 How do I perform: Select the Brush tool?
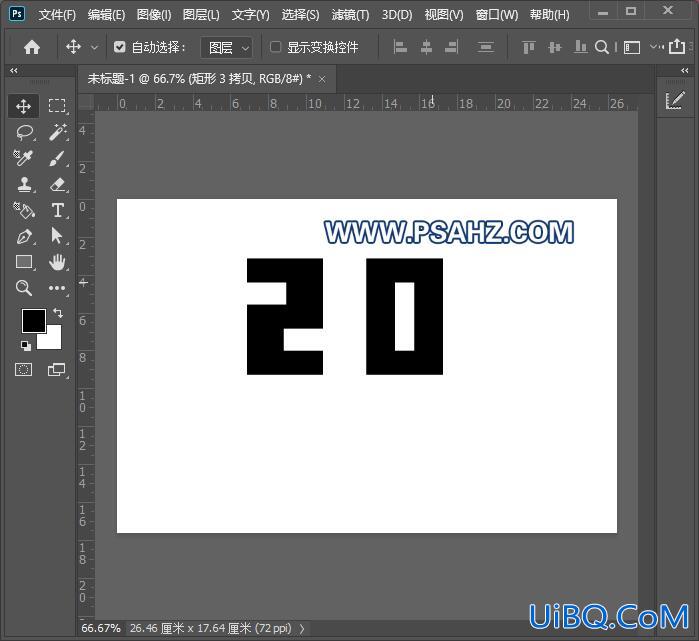(x=58, y=158)
